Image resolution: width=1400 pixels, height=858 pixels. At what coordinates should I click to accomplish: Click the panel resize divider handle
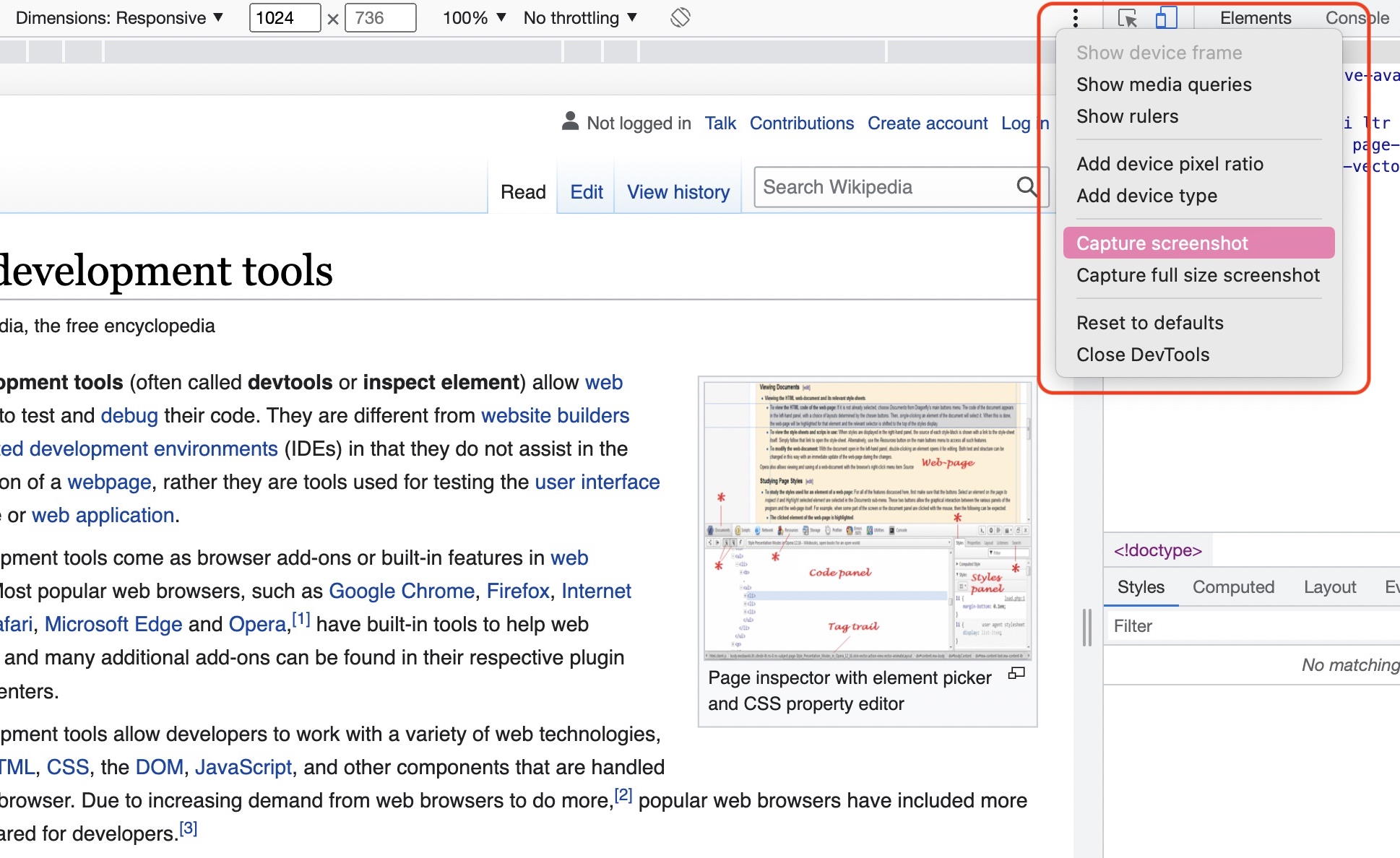(x=1087, y=627)
